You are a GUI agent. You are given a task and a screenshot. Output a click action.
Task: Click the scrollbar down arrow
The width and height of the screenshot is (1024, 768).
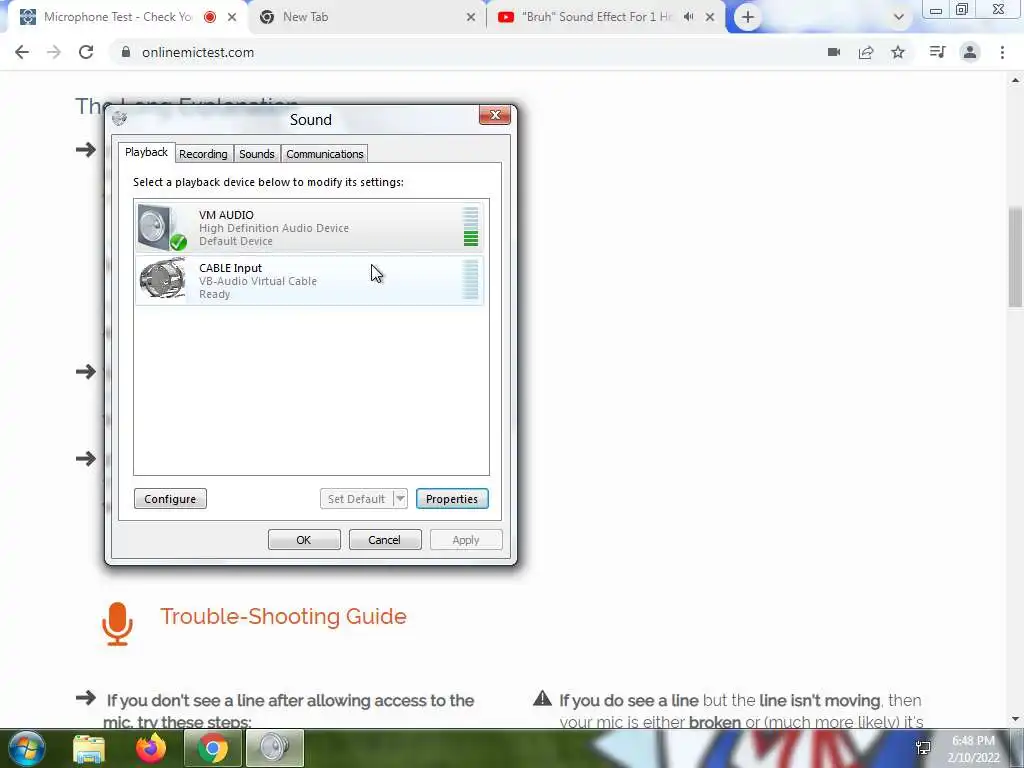(1016, 720)
